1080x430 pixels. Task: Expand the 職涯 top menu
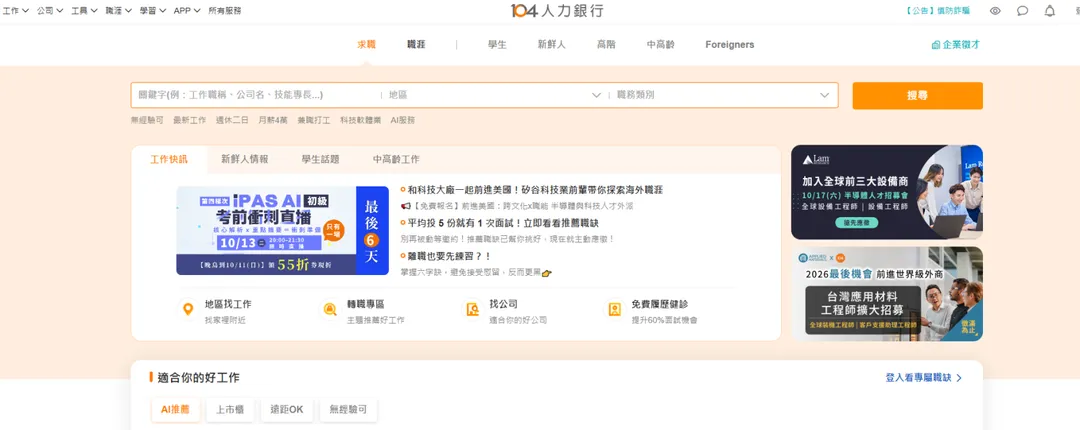(x=118, y=11)
